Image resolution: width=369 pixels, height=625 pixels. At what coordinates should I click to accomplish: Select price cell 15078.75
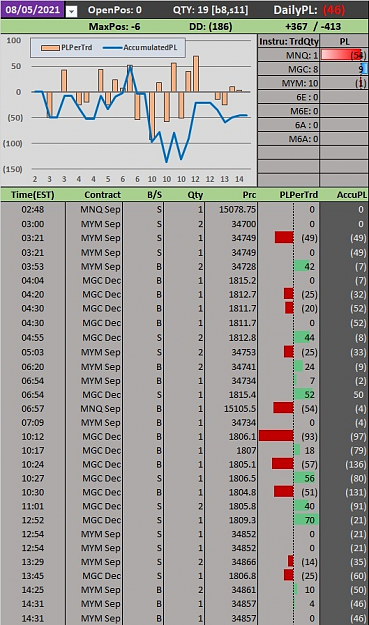(x=231, y=209)
